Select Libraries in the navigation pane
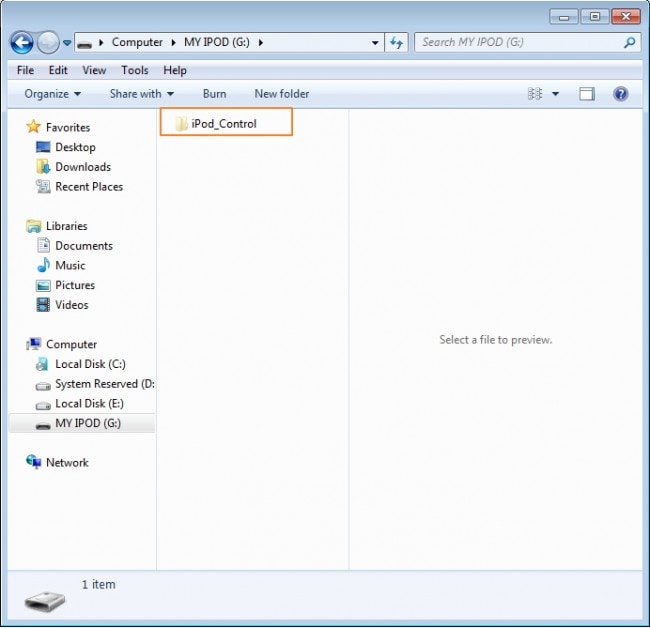Image resolution: width=650 pixels, height=628 pixels. coord(67,226)
